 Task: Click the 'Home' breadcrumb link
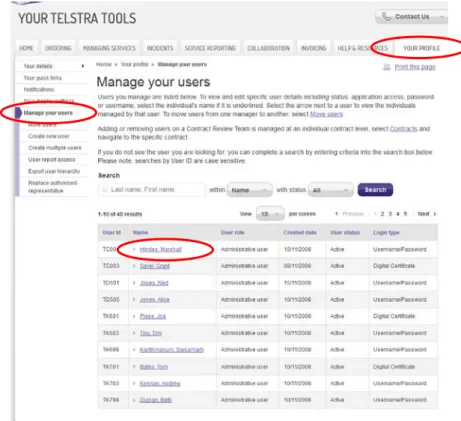[104, 64]
